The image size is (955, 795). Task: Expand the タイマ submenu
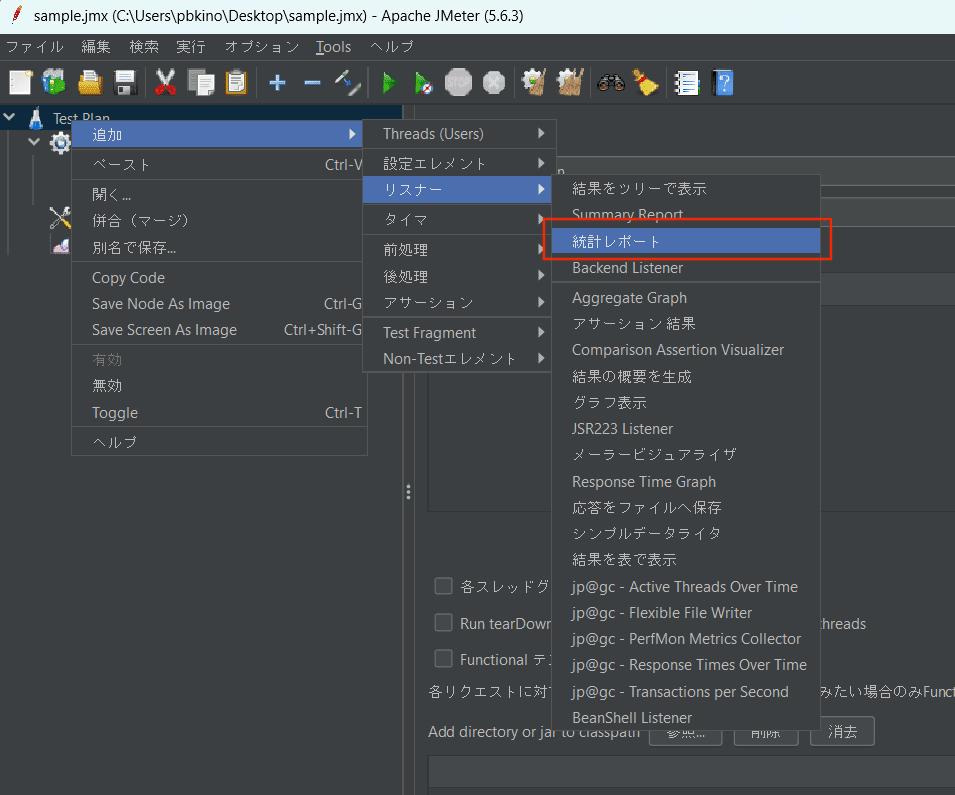[457, 219]
